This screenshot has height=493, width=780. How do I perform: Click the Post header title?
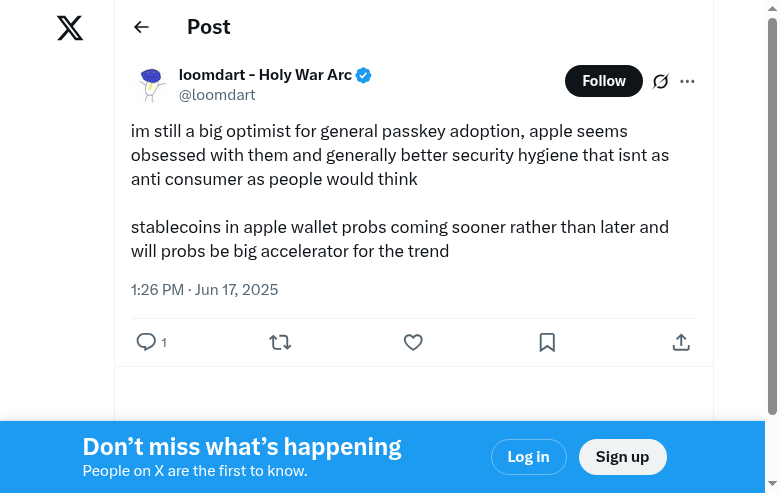click(208, 27)
